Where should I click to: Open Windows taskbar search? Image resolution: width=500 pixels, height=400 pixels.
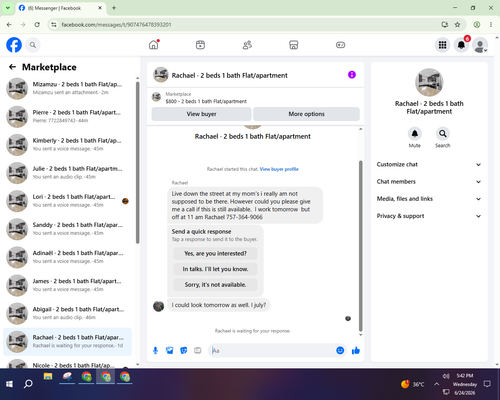pyautogui.click(x=28, y=384)
